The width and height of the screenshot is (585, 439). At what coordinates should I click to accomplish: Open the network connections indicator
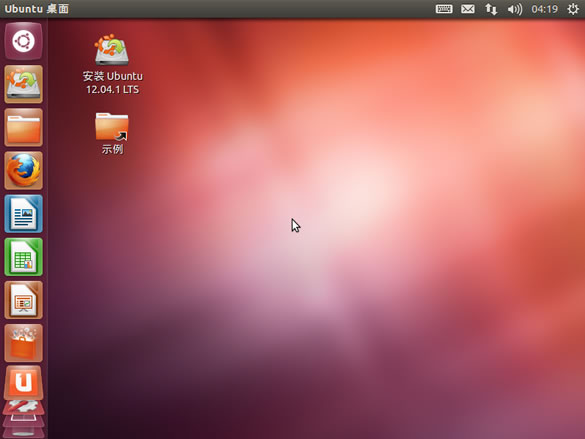pos(491,9)
